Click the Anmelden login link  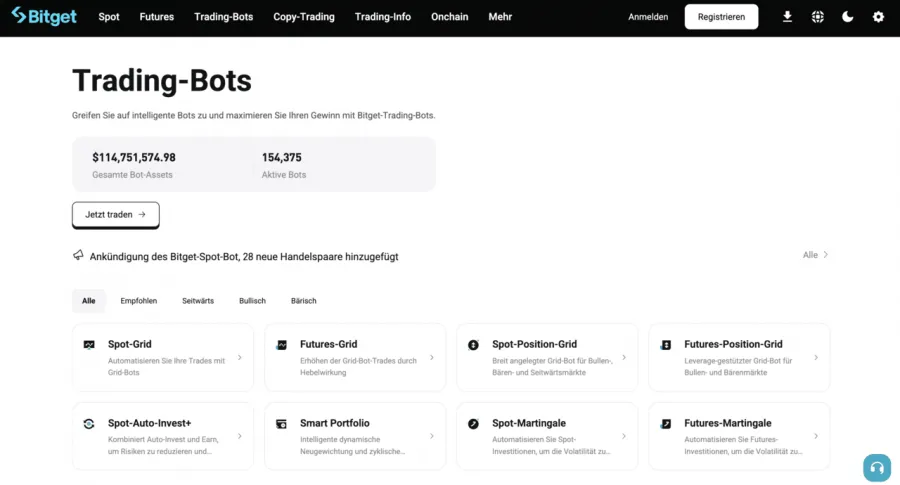(648, 17)
